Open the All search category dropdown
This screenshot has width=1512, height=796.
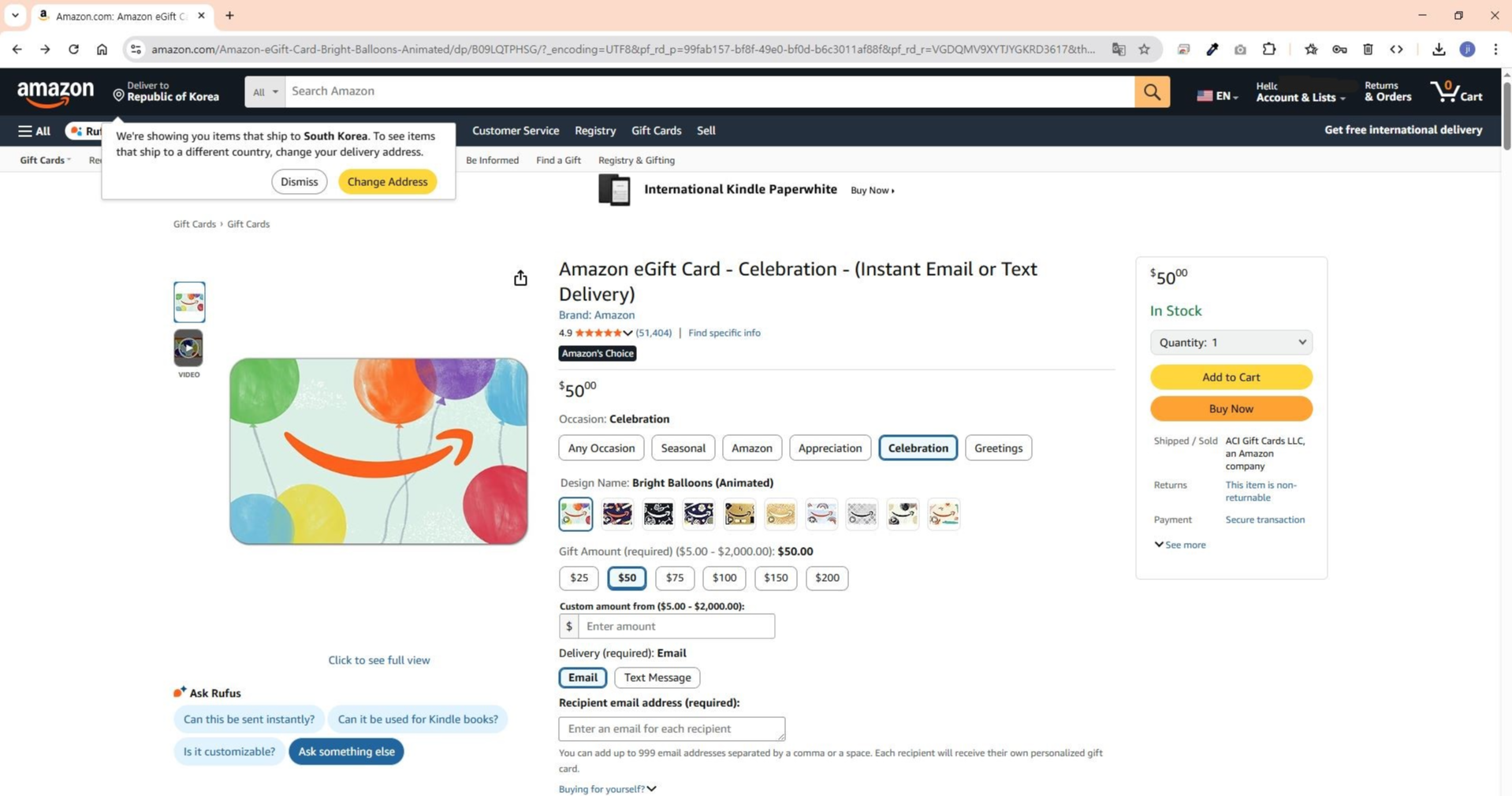click(x=265, y=91)
